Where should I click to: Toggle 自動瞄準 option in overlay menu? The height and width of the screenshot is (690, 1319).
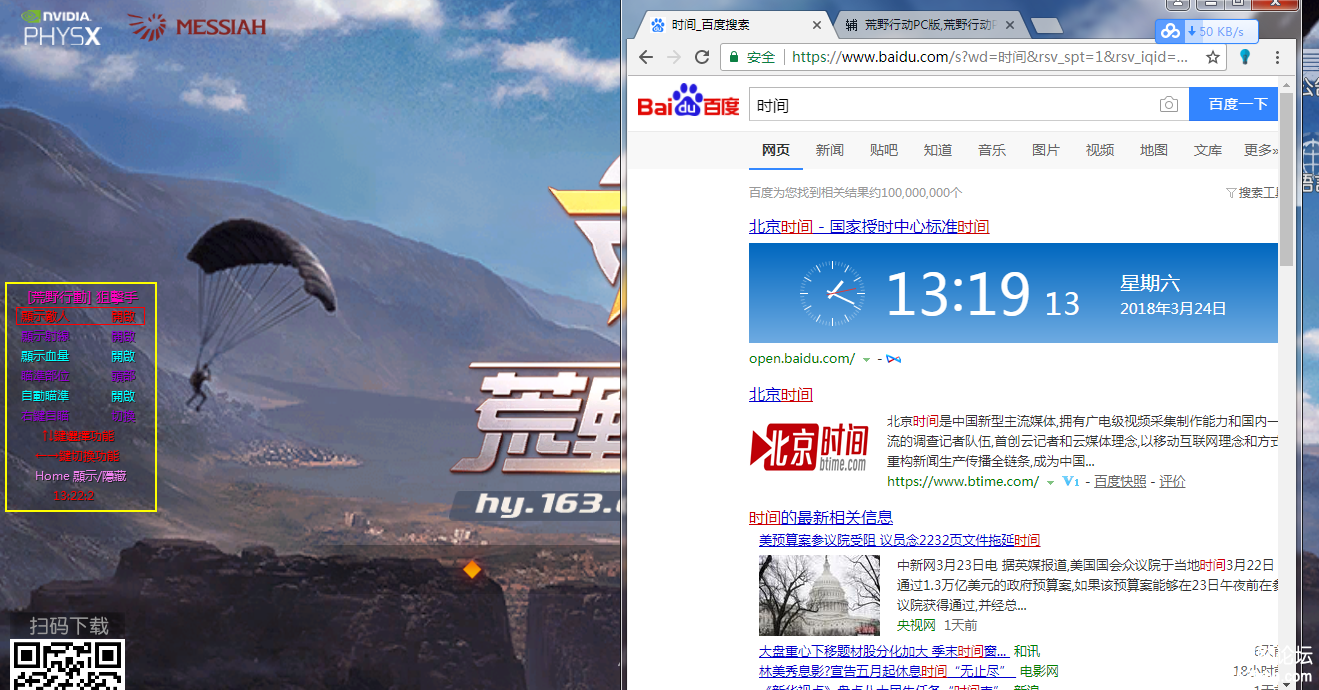point(78,396)
